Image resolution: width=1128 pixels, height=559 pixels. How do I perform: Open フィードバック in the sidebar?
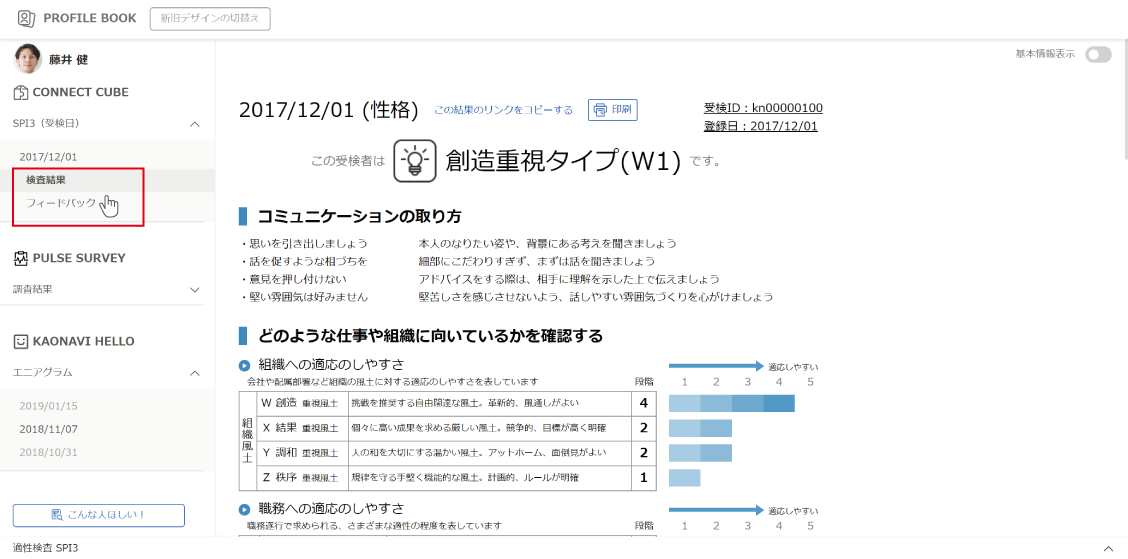click(x=61, y=203)
